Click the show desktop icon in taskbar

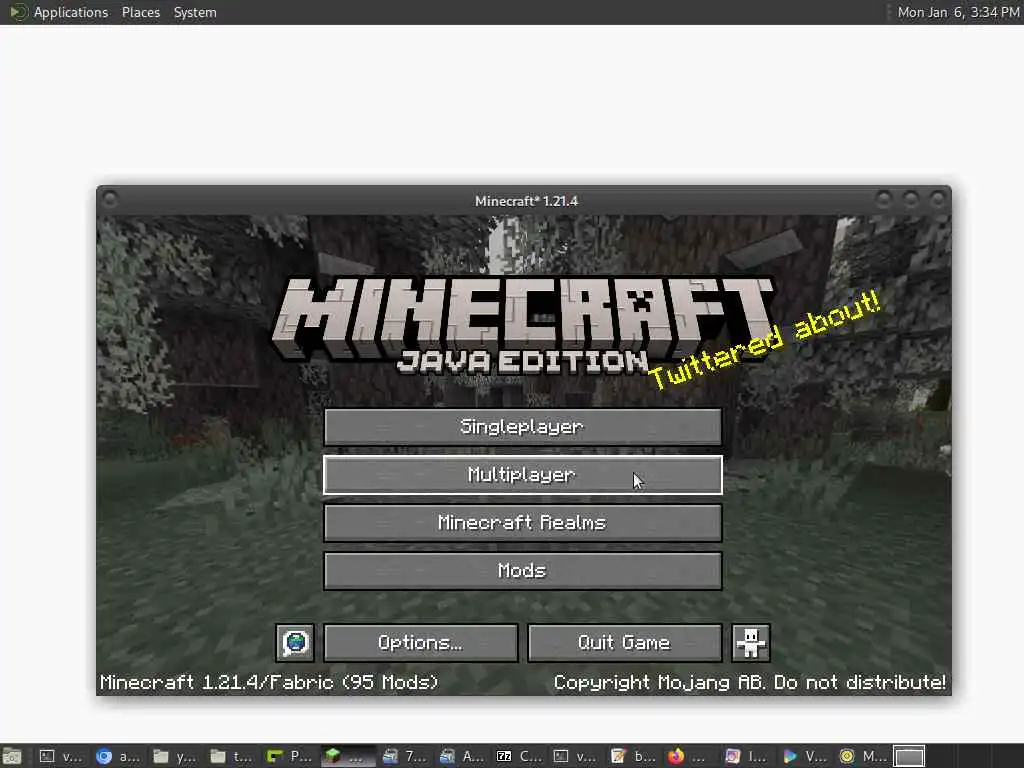click(12, 756)
